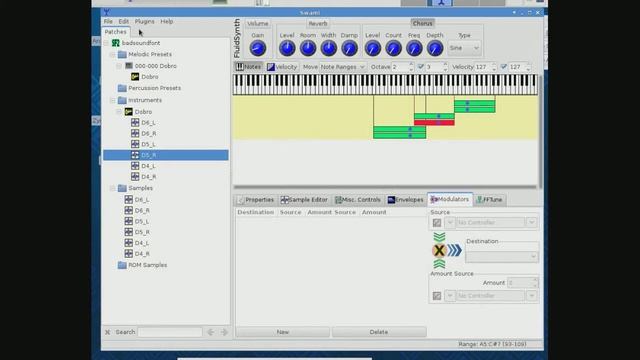Screen dimensions: 640x360
Task: Click the Instruments folder icon
Action: tap(122, 100)
